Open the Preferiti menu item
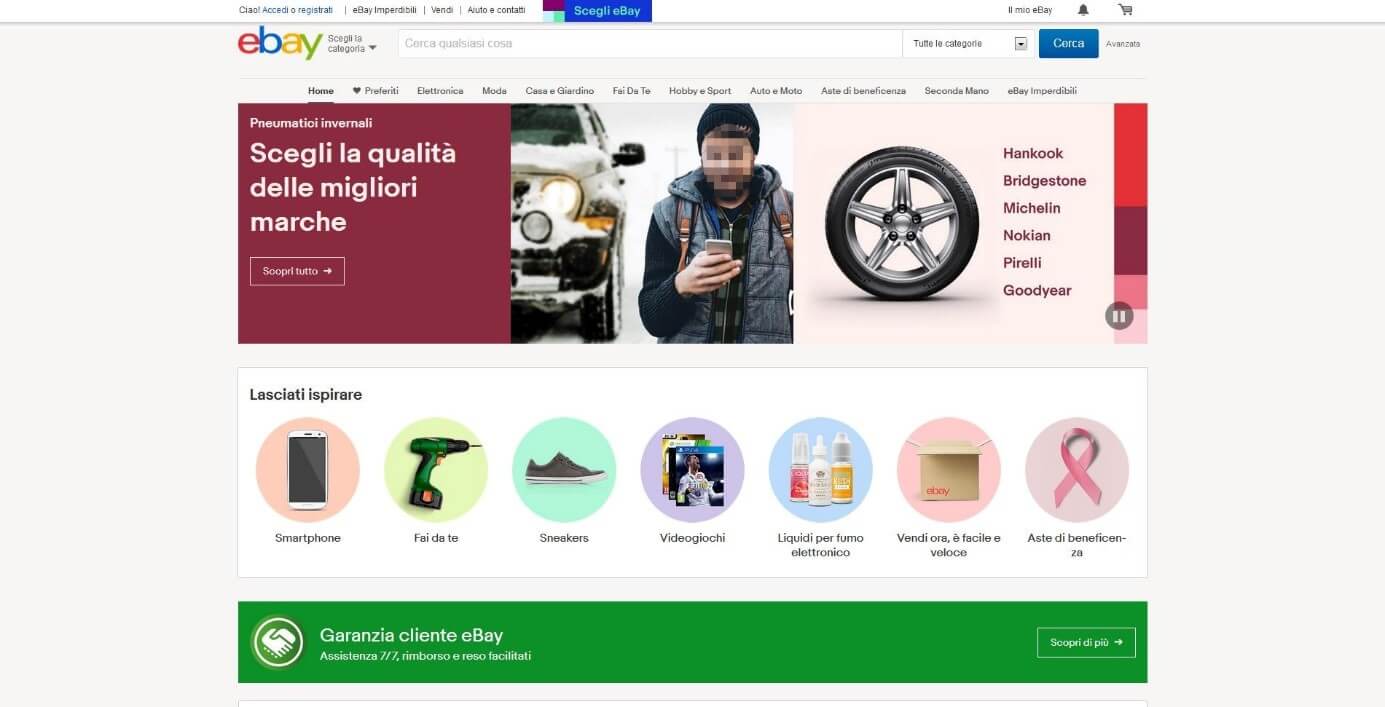The width and height of the screenshot is (1385, 707). click(x=376, y=91)
